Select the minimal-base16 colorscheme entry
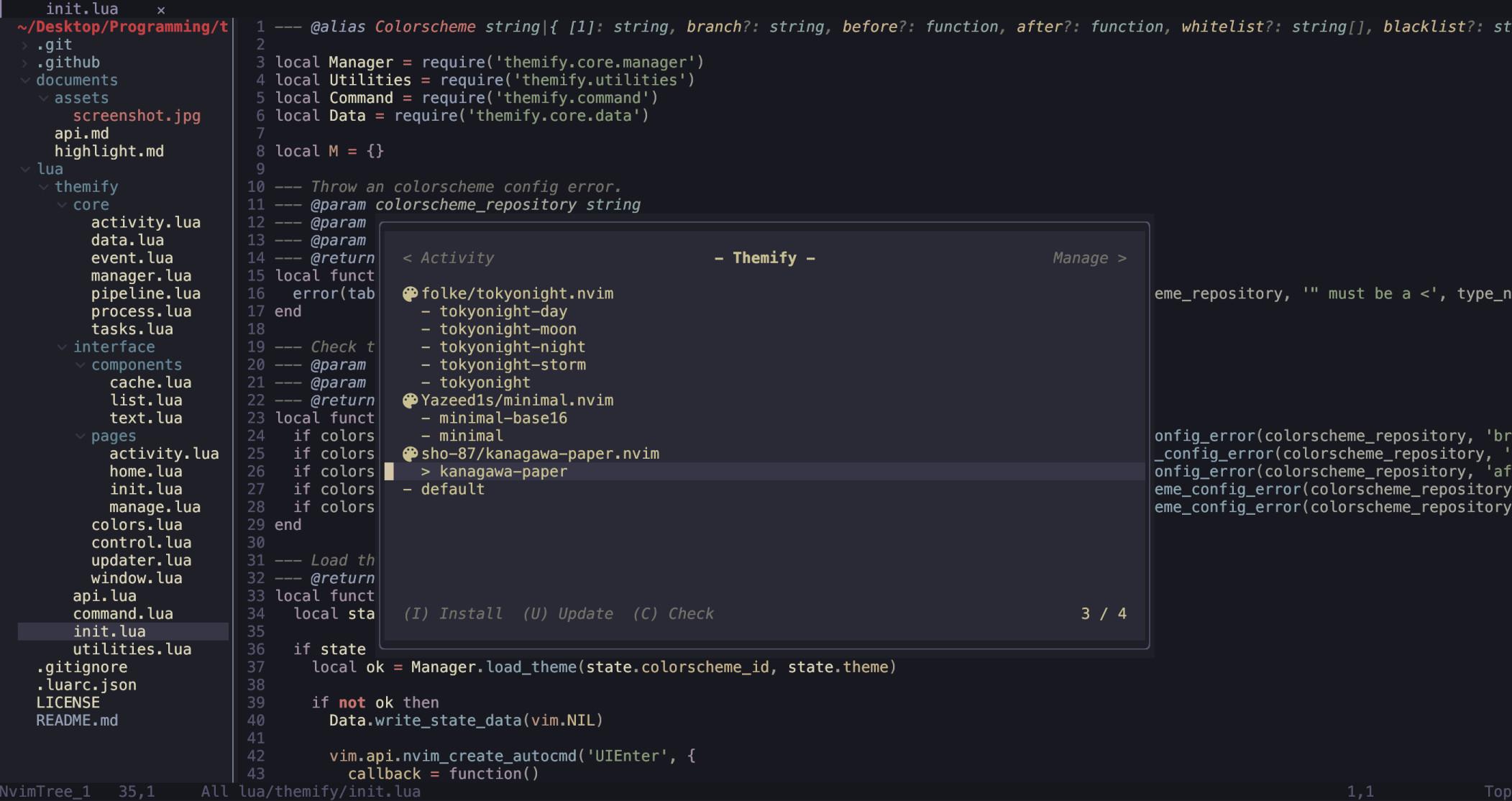 coord(503,418)
